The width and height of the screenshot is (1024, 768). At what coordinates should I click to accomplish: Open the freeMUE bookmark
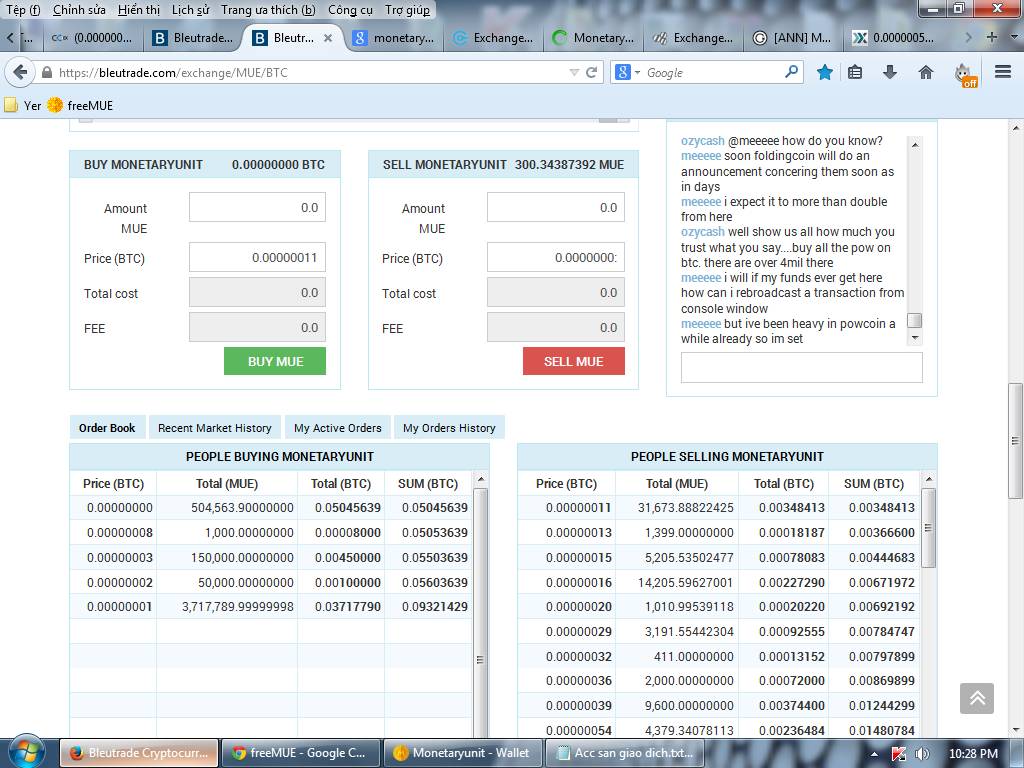pyautogui.click(x=80, y=105)
